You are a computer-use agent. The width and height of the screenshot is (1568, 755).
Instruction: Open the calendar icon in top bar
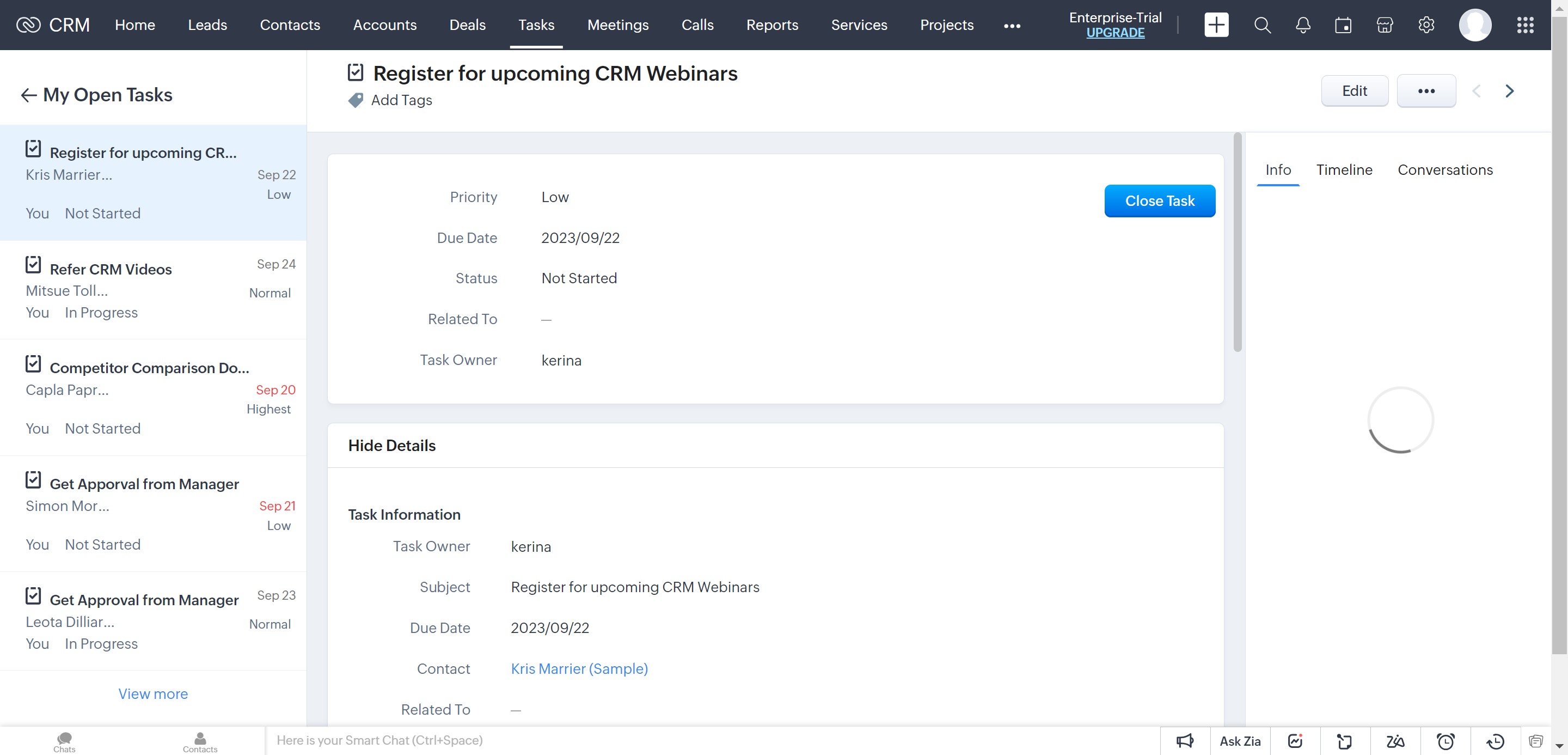click(1343, 25)
